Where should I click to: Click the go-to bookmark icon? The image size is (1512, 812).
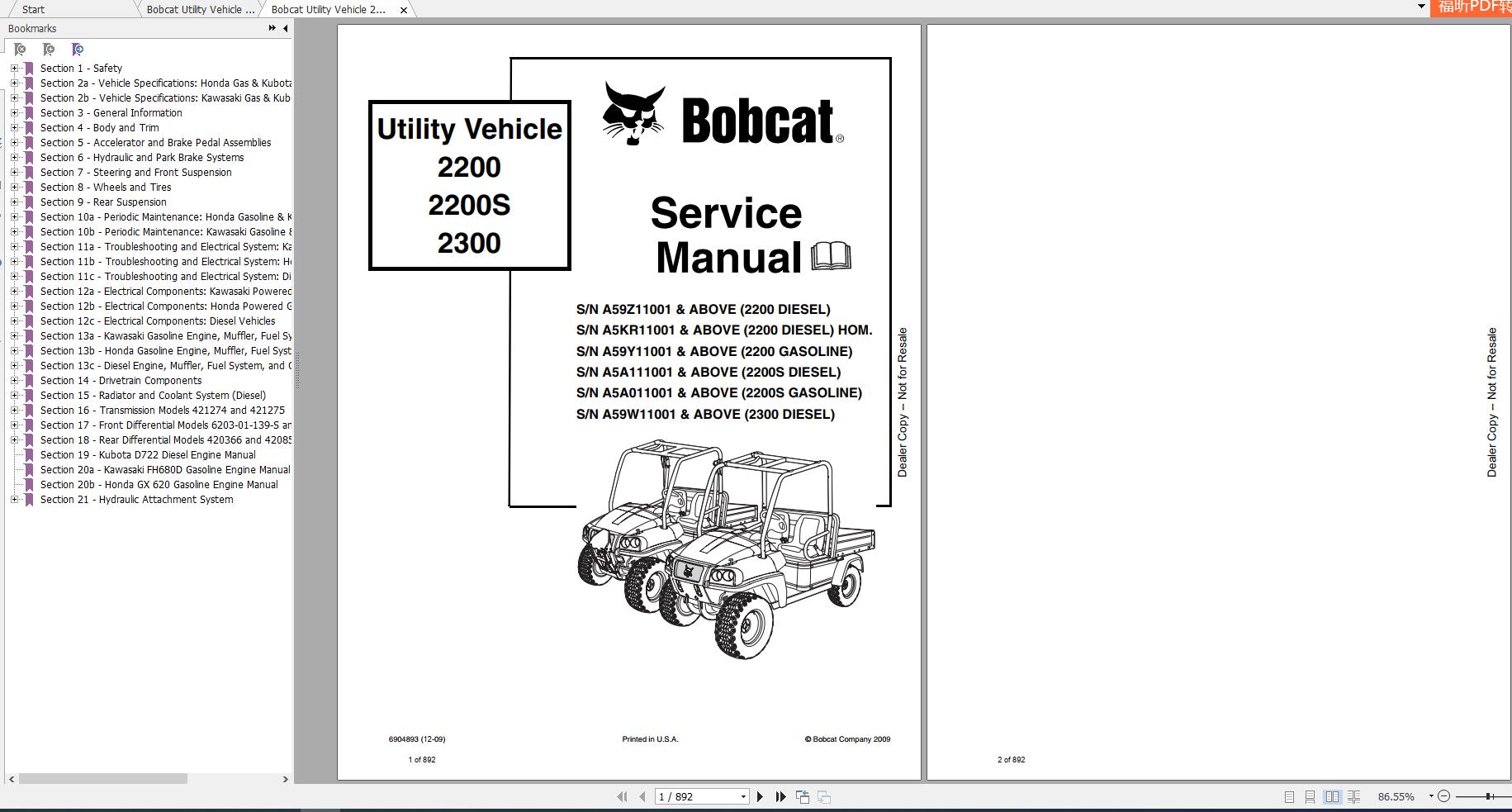pyautogui.click(x=78, y=49)
